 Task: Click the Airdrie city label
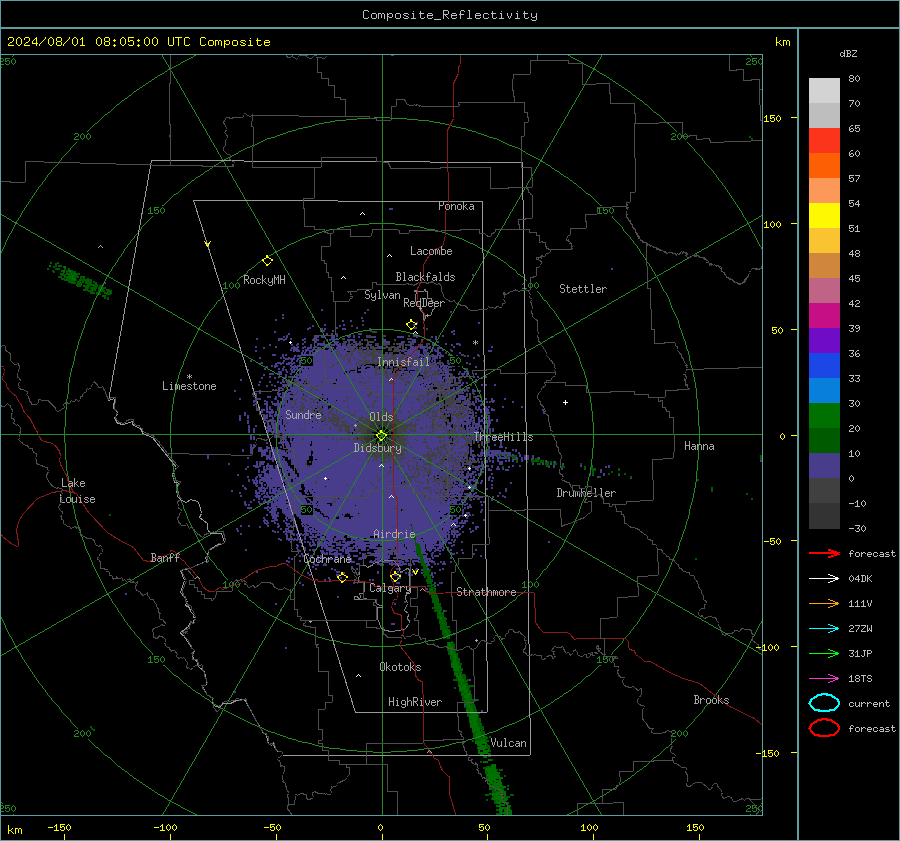(x=394, y=534)
